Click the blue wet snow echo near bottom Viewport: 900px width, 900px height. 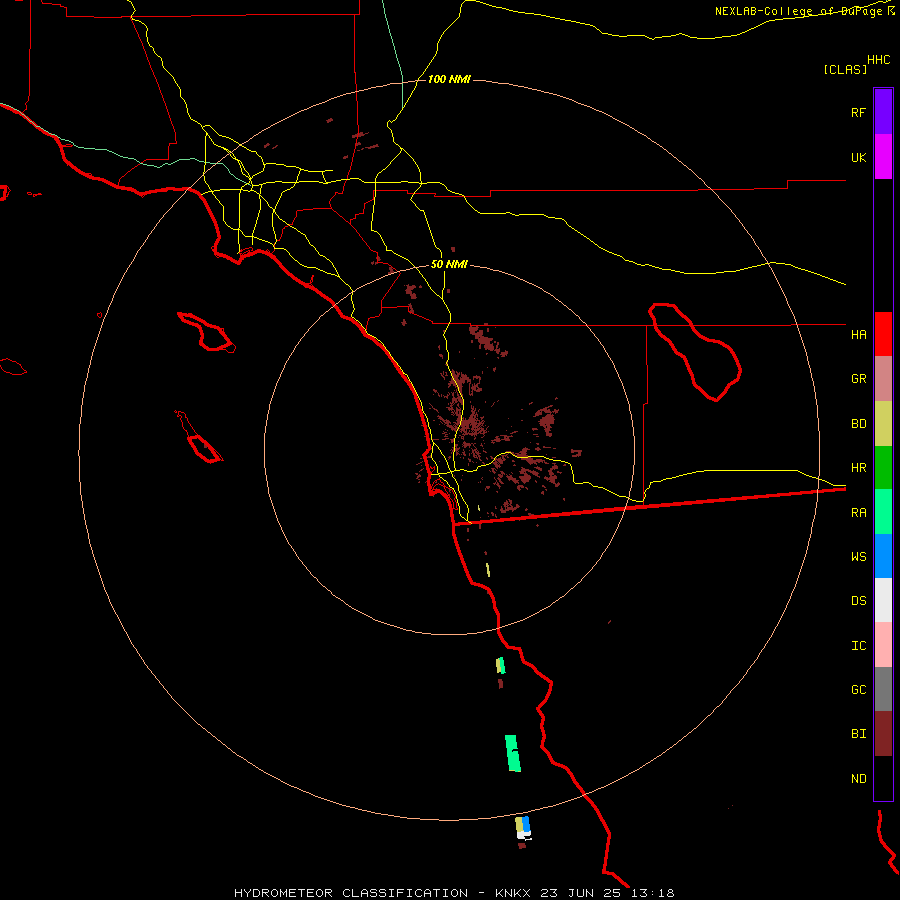coord(526,825)
